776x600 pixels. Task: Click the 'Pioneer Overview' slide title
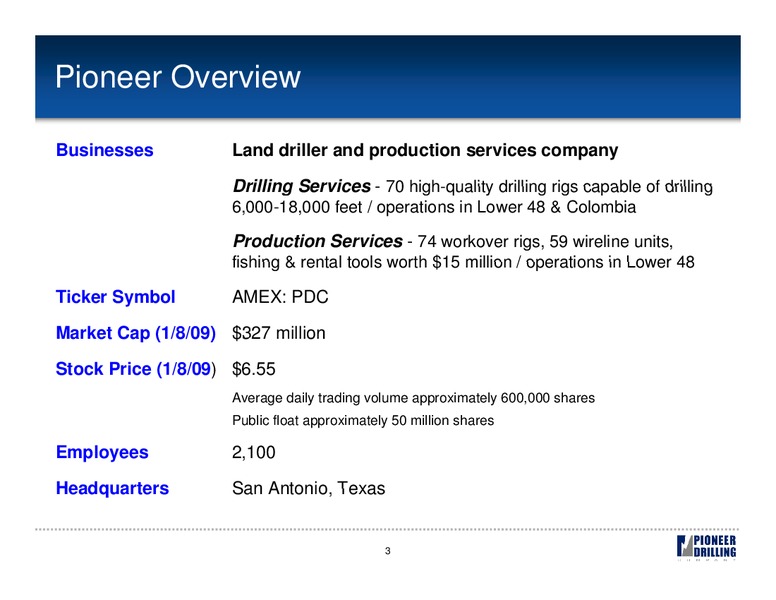[x=178, y=77]
